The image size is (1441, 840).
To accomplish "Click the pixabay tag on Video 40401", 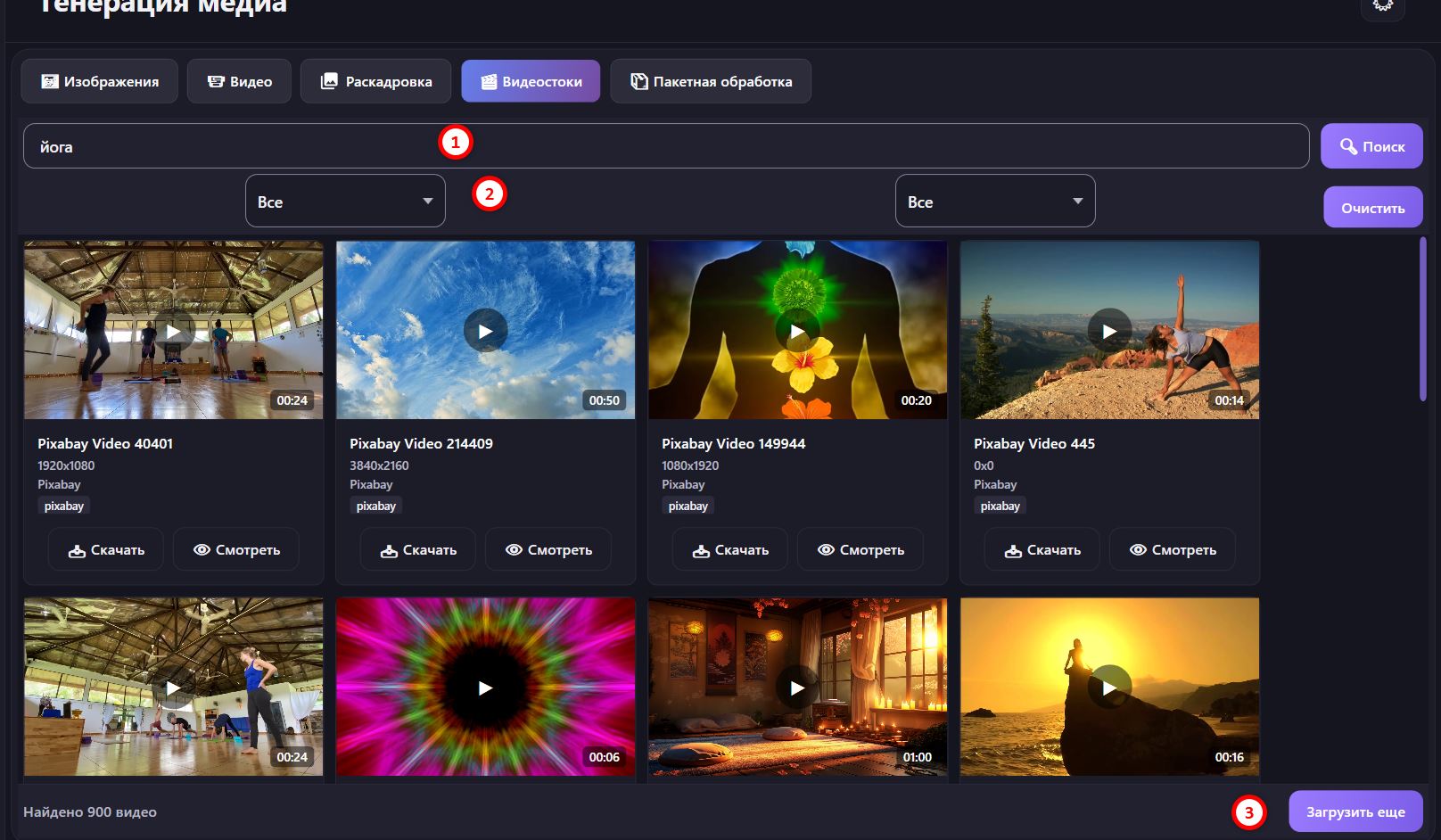I will (x=64, y=506).
